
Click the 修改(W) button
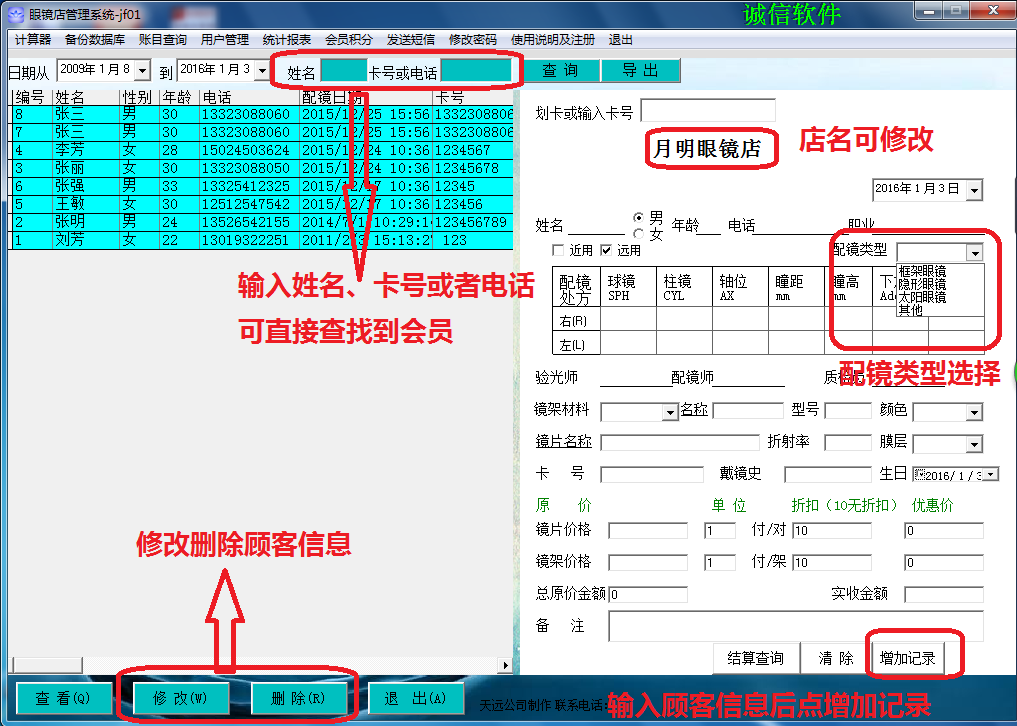coord(180,698)
